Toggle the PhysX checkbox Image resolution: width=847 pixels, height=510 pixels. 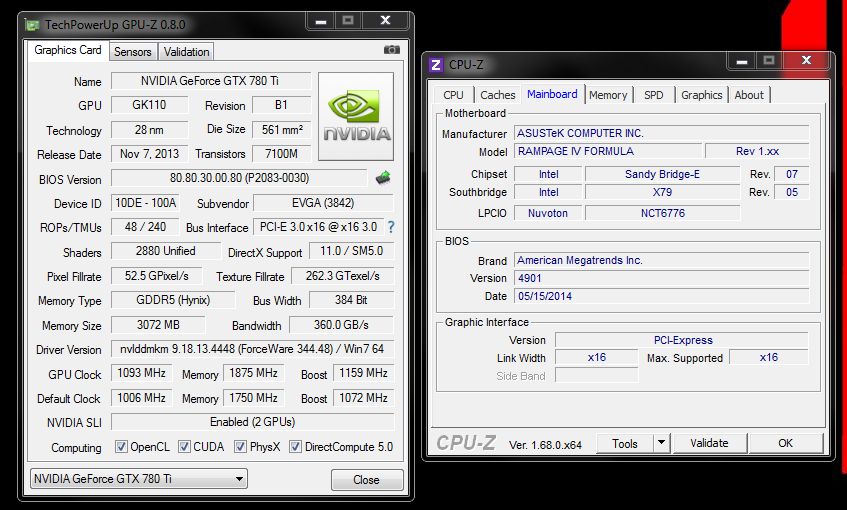(x=240, y=447)
